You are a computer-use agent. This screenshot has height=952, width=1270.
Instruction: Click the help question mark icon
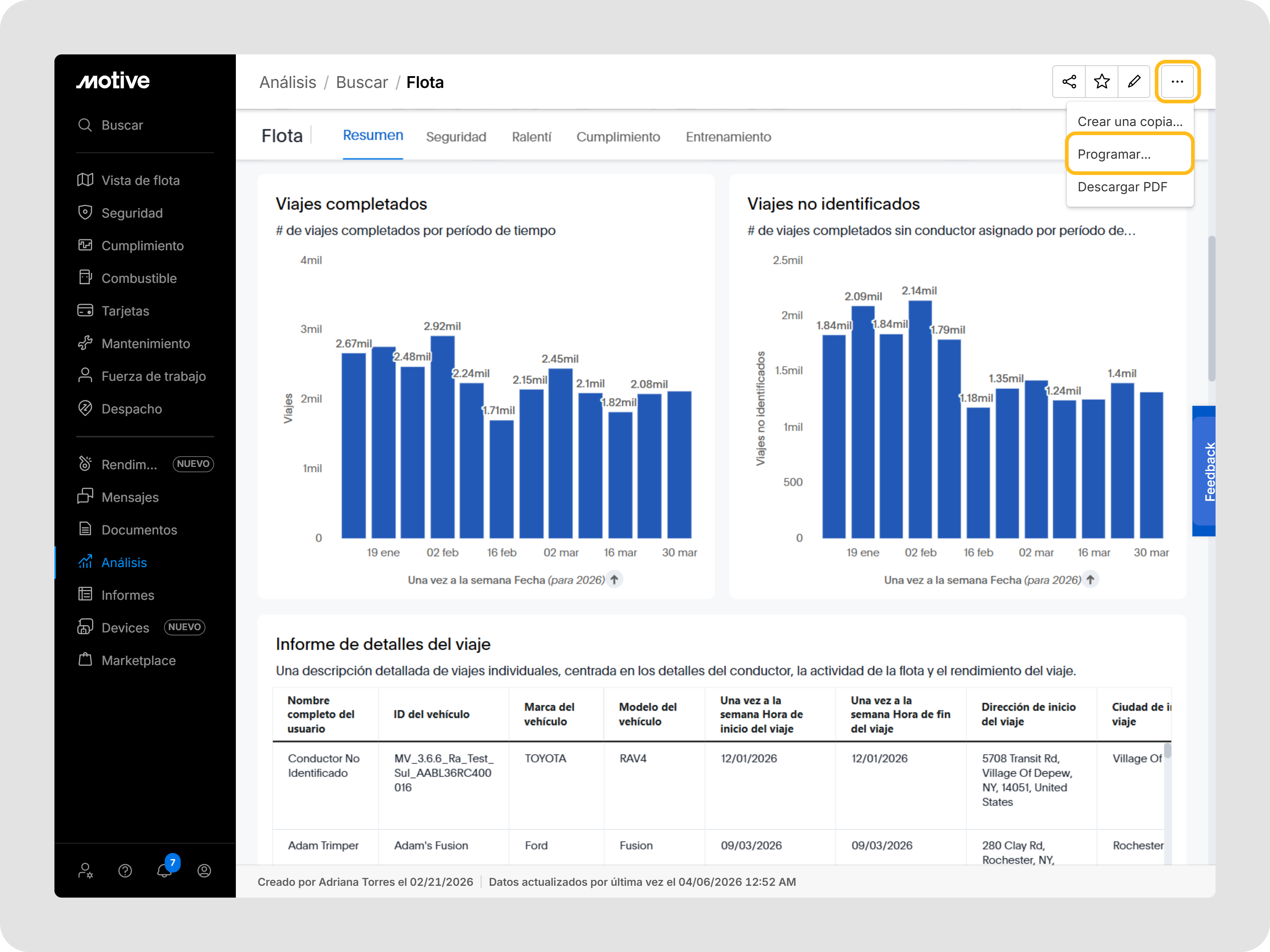tap(125, 870)
